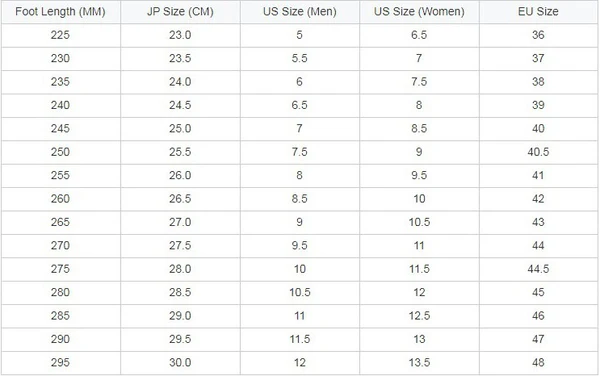Select the EU size 47 cell

(538, 339)
